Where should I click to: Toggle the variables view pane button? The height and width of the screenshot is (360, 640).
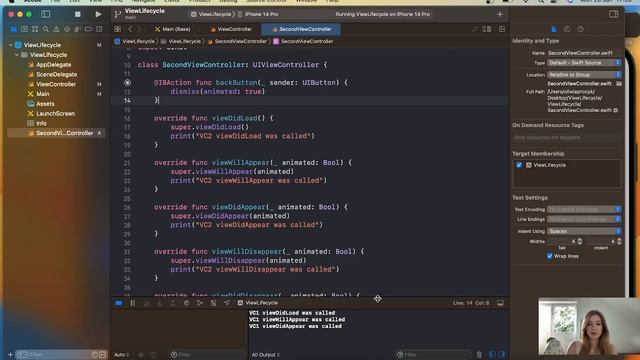[x=492, y=355]
